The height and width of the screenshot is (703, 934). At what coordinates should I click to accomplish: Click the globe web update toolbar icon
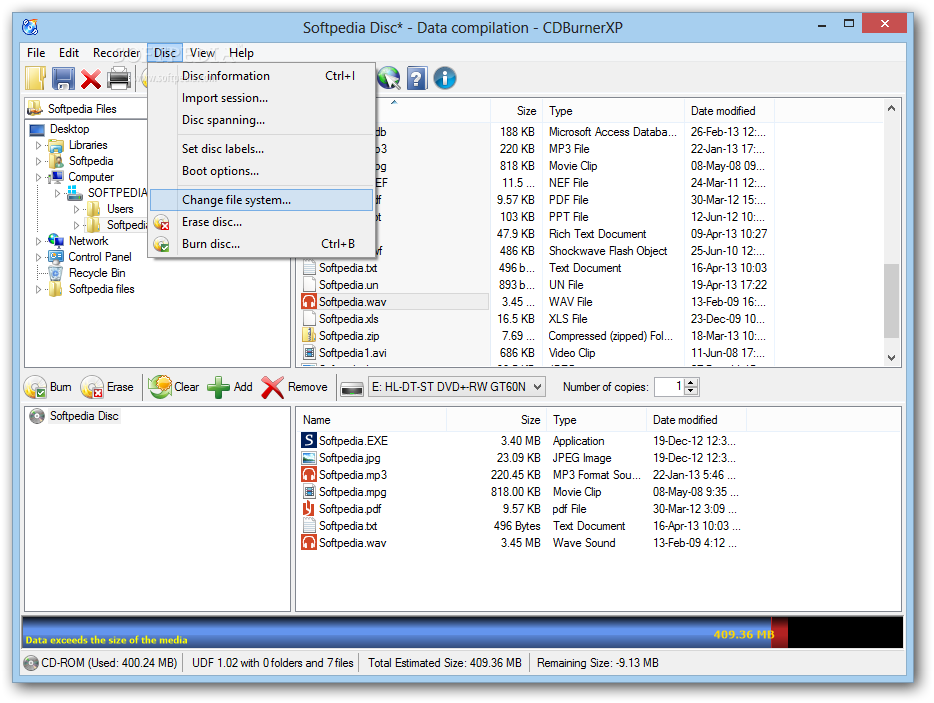pos(389,78)
